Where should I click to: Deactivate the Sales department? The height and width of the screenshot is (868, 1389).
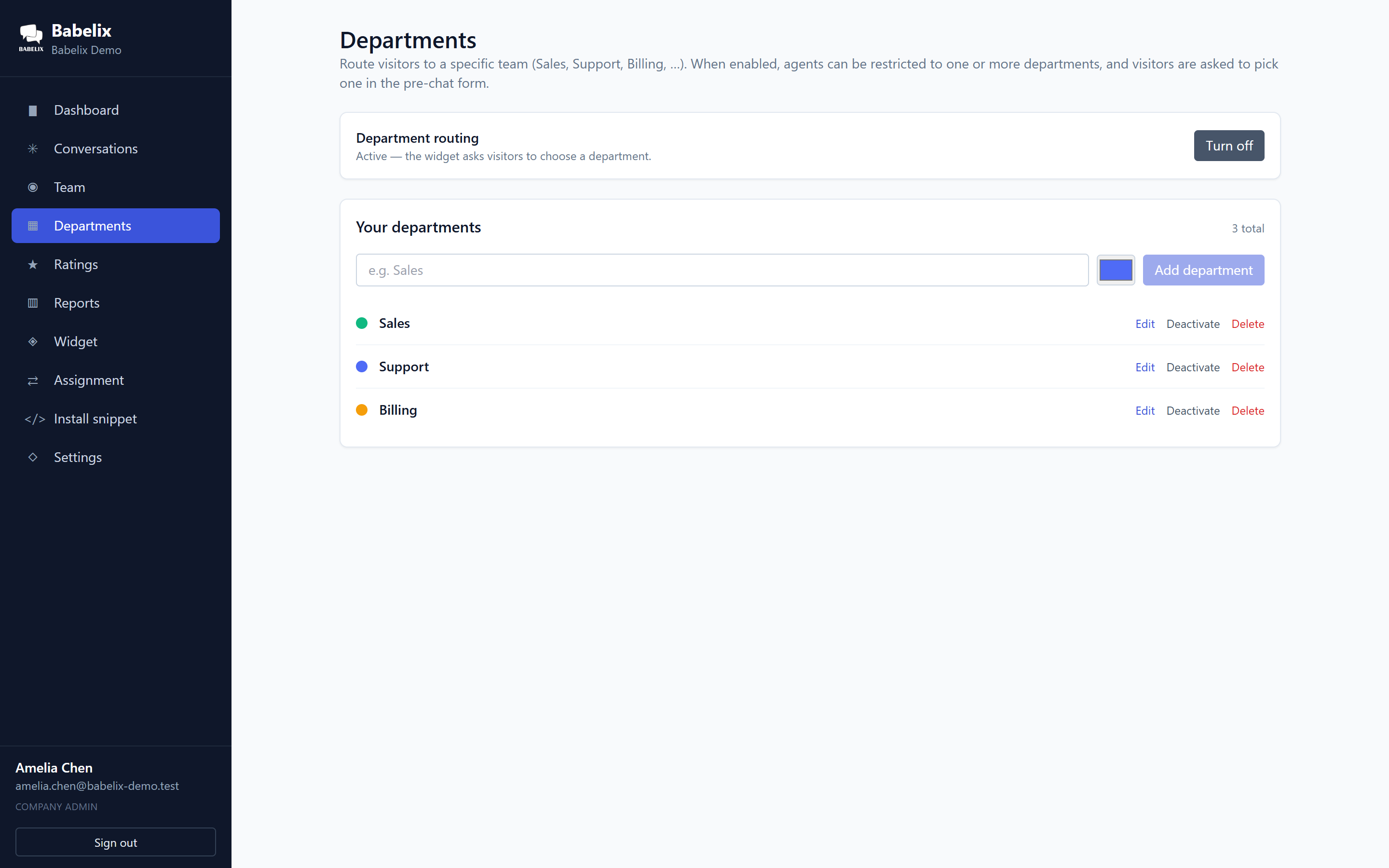pos(1193,324)
